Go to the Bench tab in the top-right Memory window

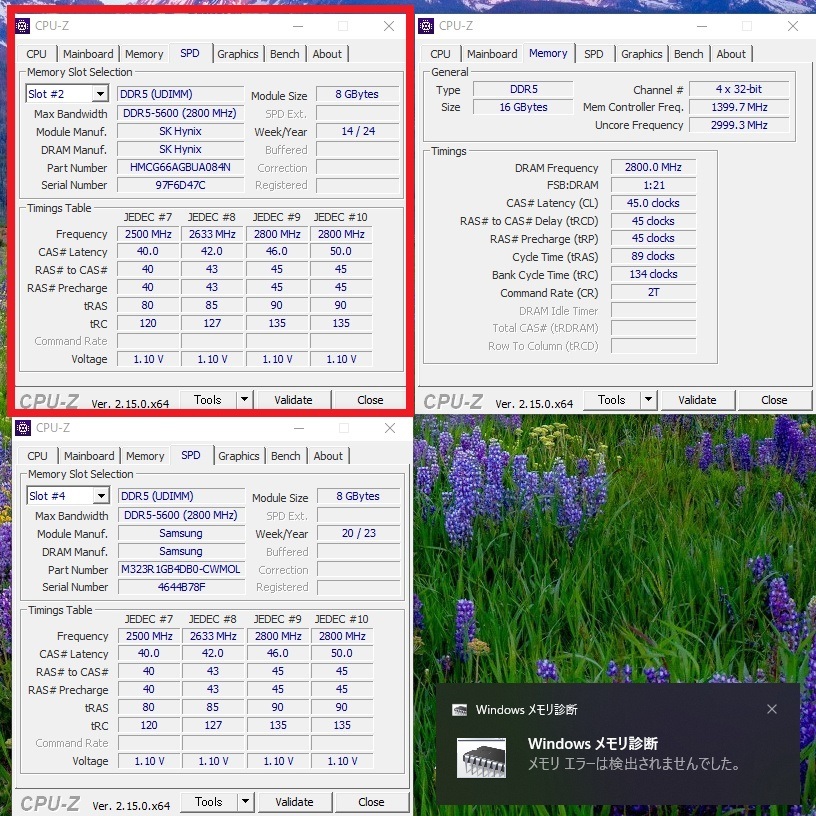tap(688, 54)
